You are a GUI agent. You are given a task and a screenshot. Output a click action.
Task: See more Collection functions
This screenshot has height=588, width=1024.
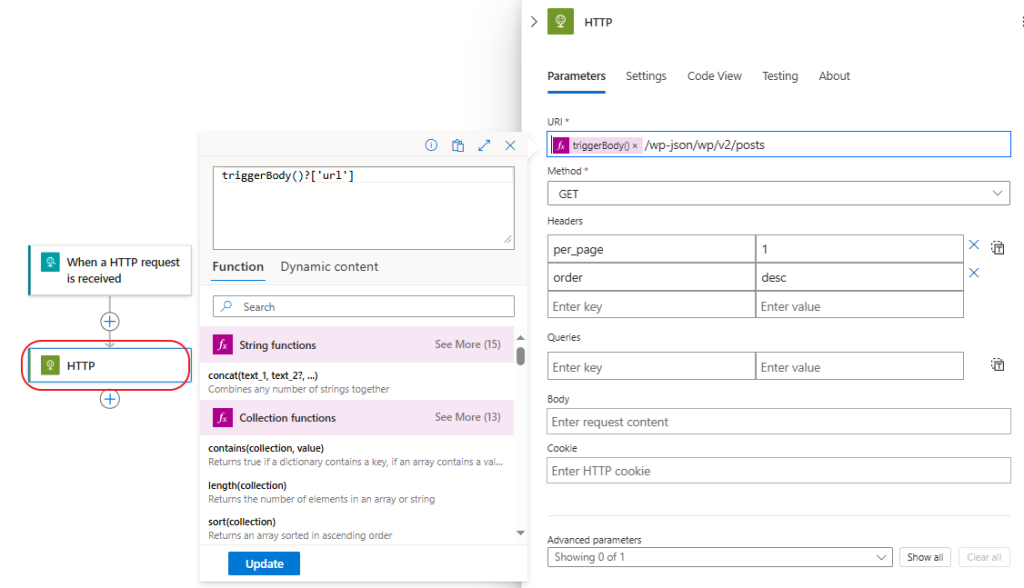468,417
